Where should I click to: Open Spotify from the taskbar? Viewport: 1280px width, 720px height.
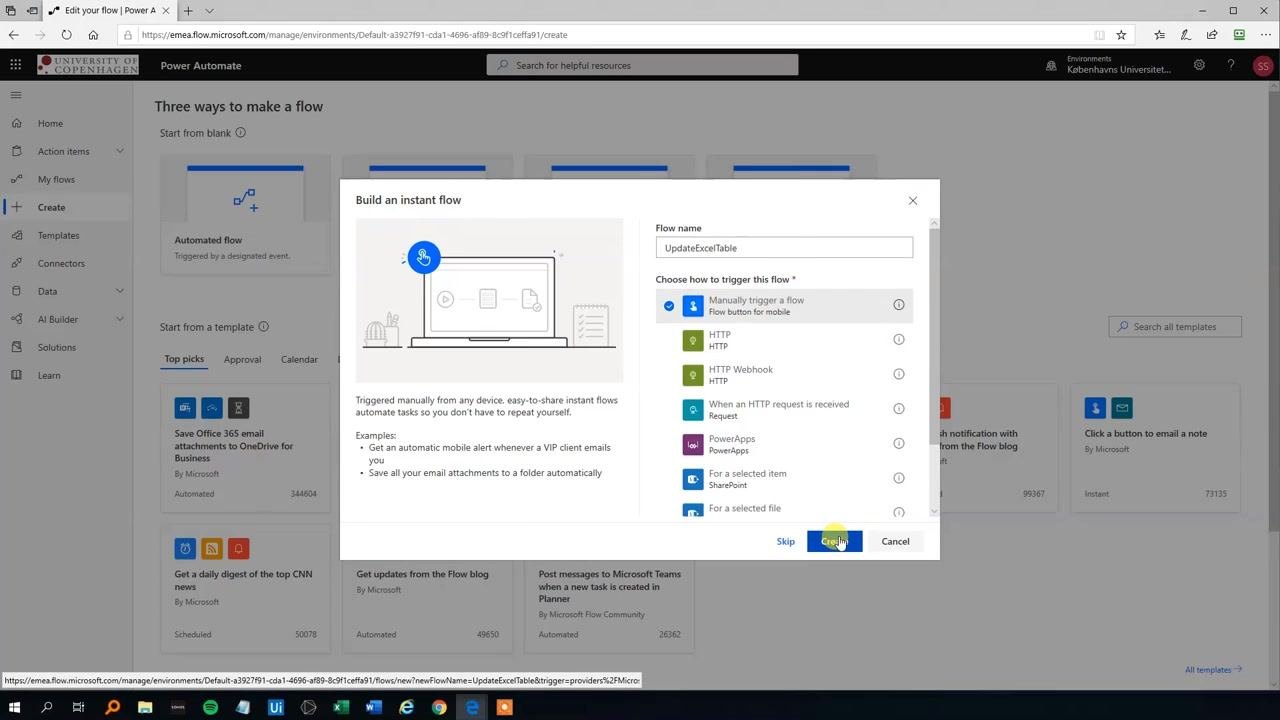coord(210,707)
